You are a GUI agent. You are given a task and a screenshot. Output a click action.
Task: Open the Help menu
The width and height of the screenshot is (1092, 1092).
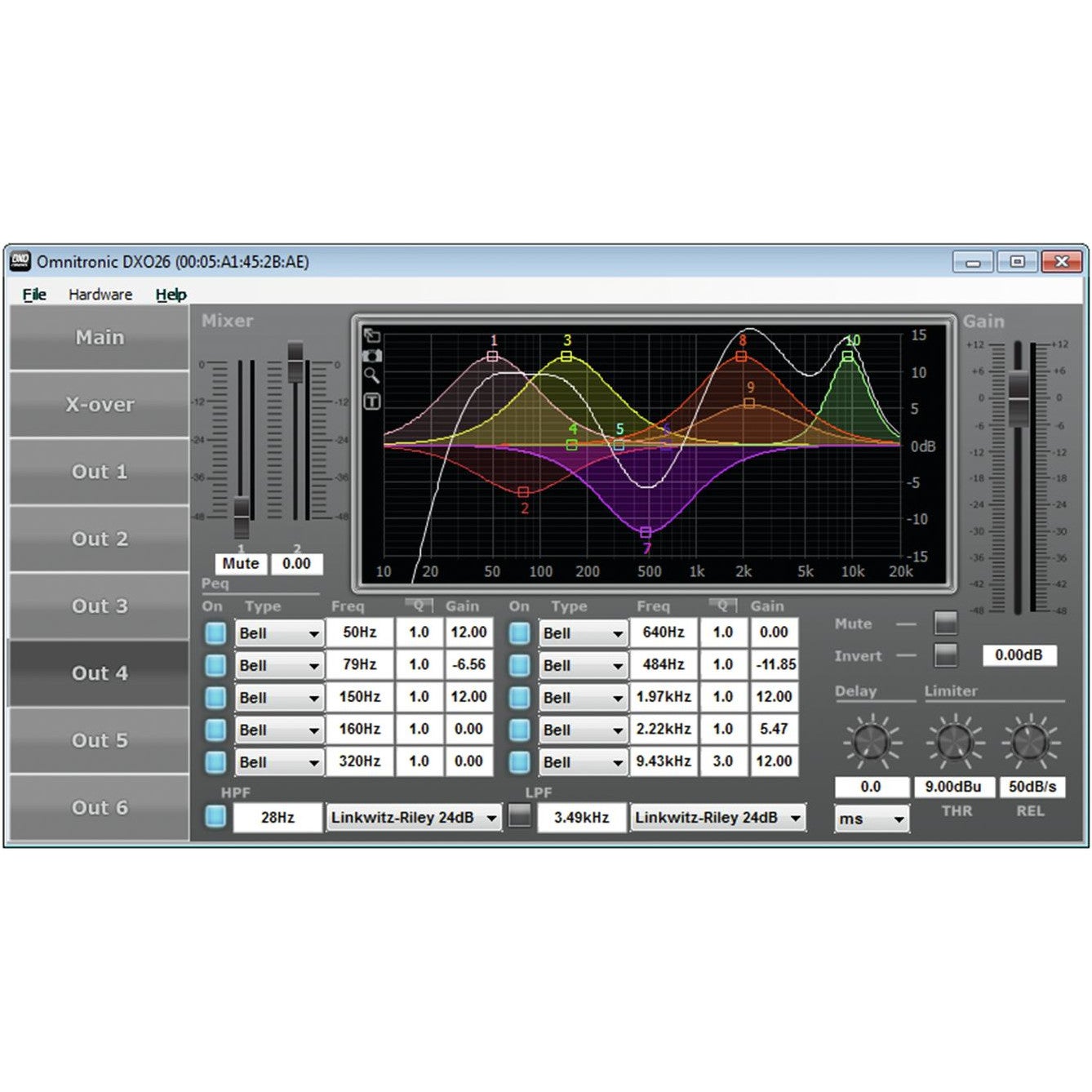(171, 295)
